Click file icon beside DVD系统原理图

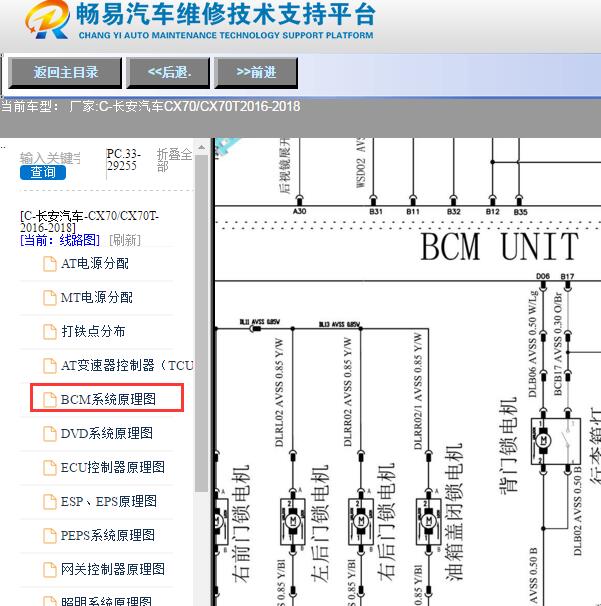50,434
